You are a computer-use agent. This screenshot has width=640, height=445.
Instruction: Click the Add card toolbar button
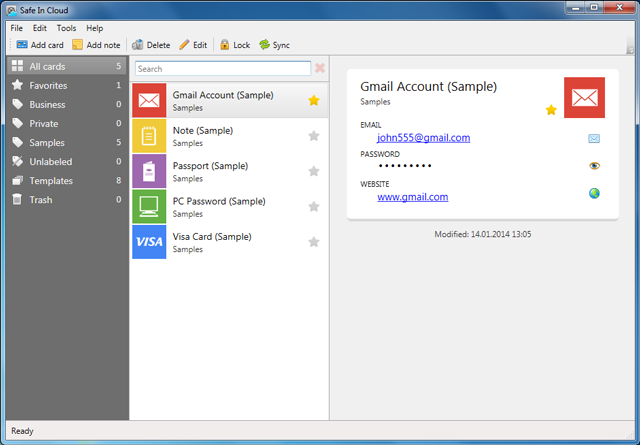[40, 45]
